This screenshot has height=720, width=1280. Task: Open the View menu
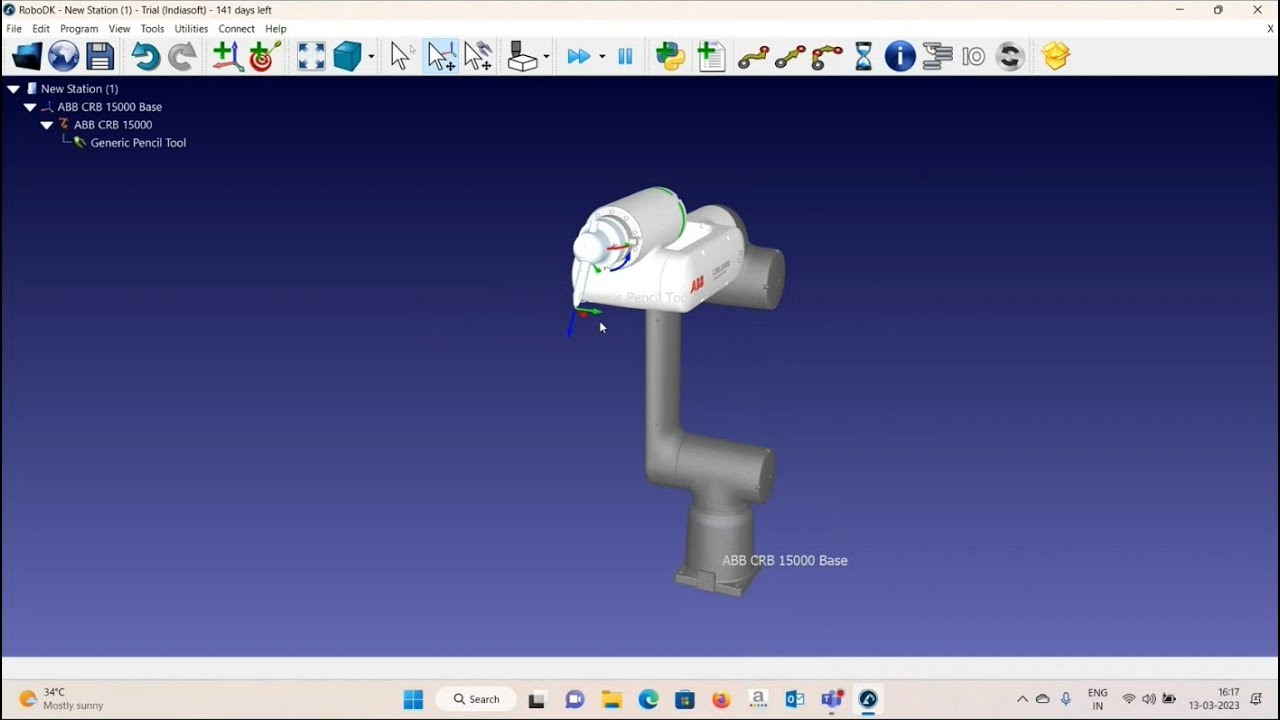click(x=119, y=29)
